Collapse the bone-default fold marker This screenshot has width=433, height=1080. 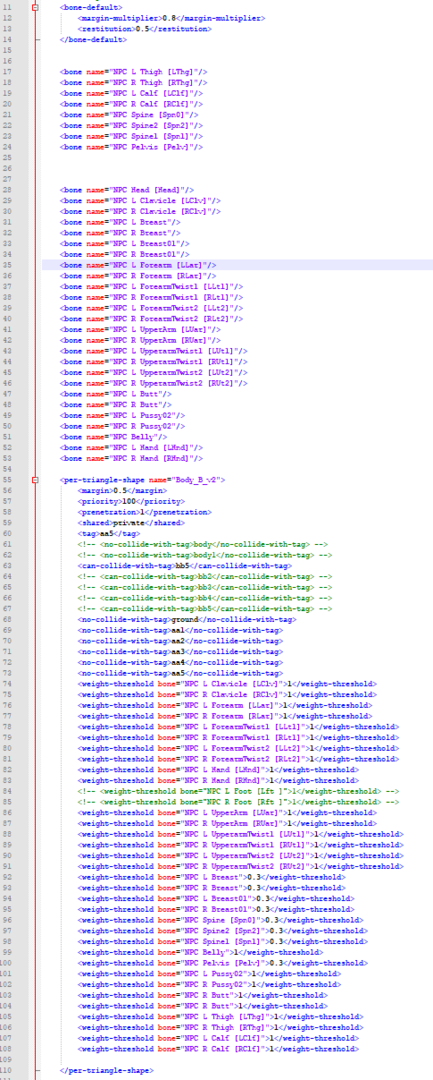tap(35, 8)
